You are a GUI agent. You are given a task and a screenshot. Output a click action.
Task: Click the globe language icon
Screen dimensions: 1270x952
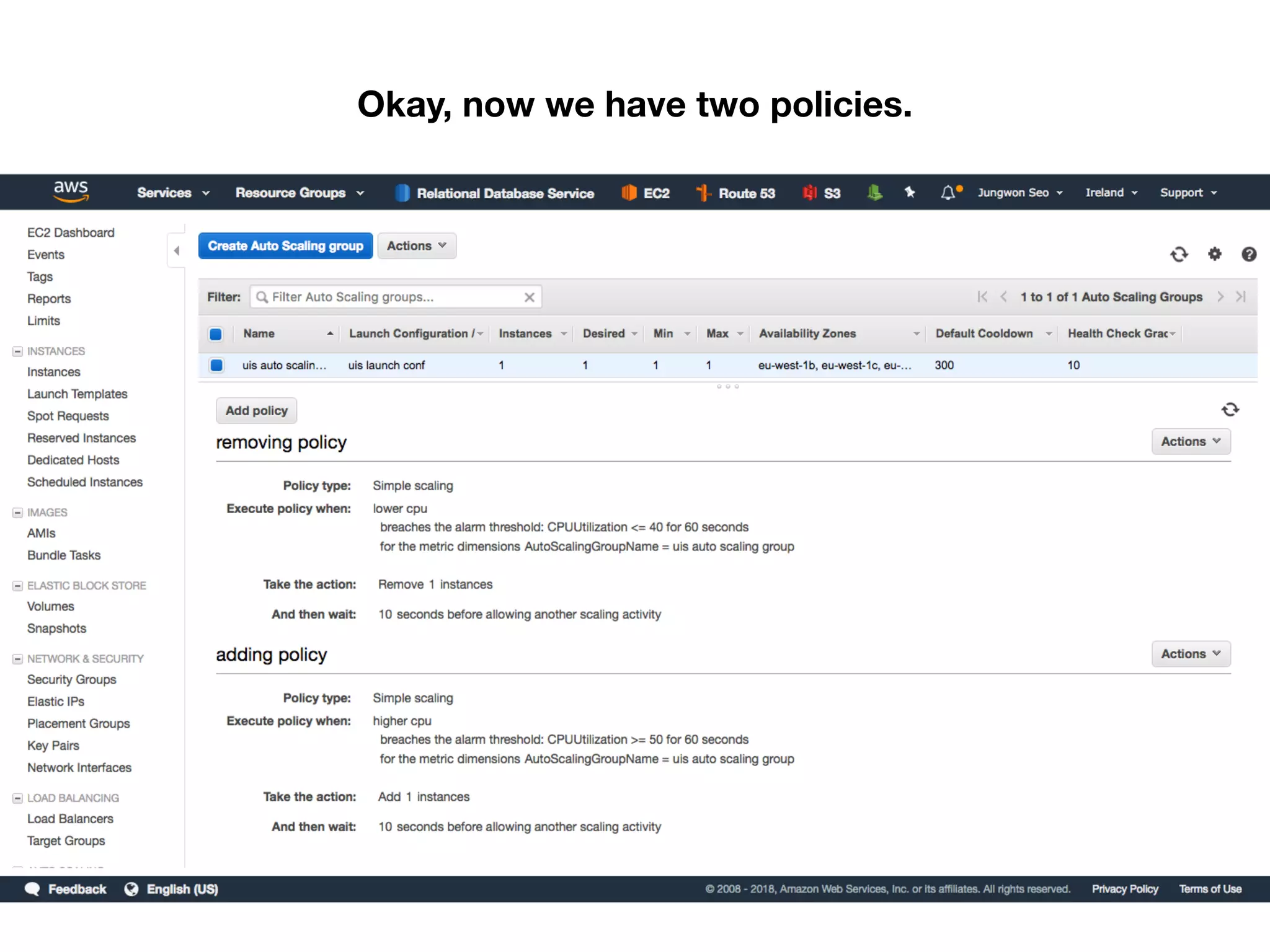131,889
